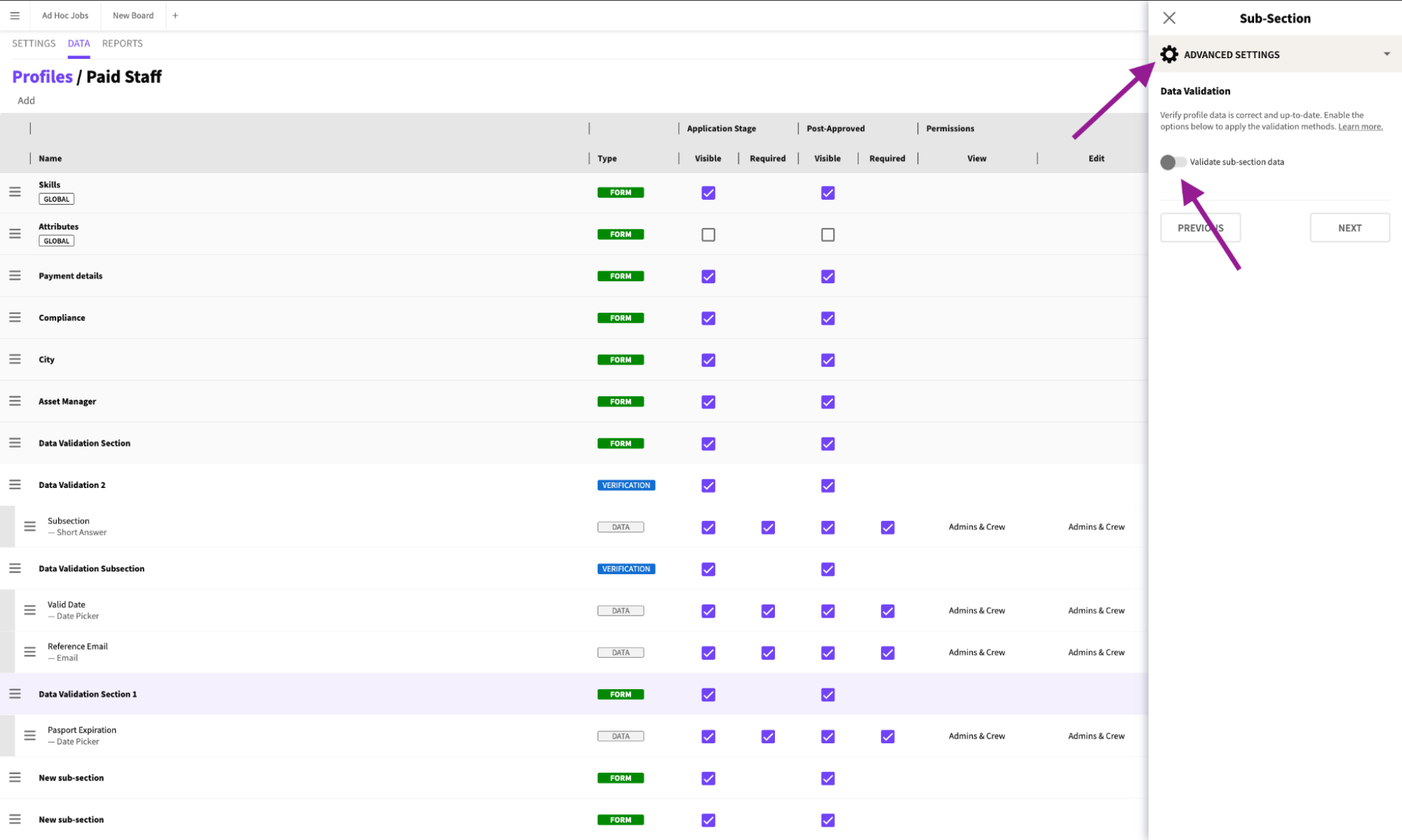Click drag handle of Payment details row
The width and height of the screenshot is (1402, 840).
15,276
